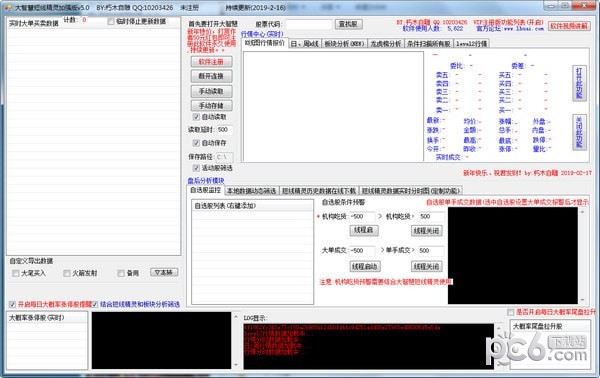Click the scroll down arrow of LOG display

point(499,366)
